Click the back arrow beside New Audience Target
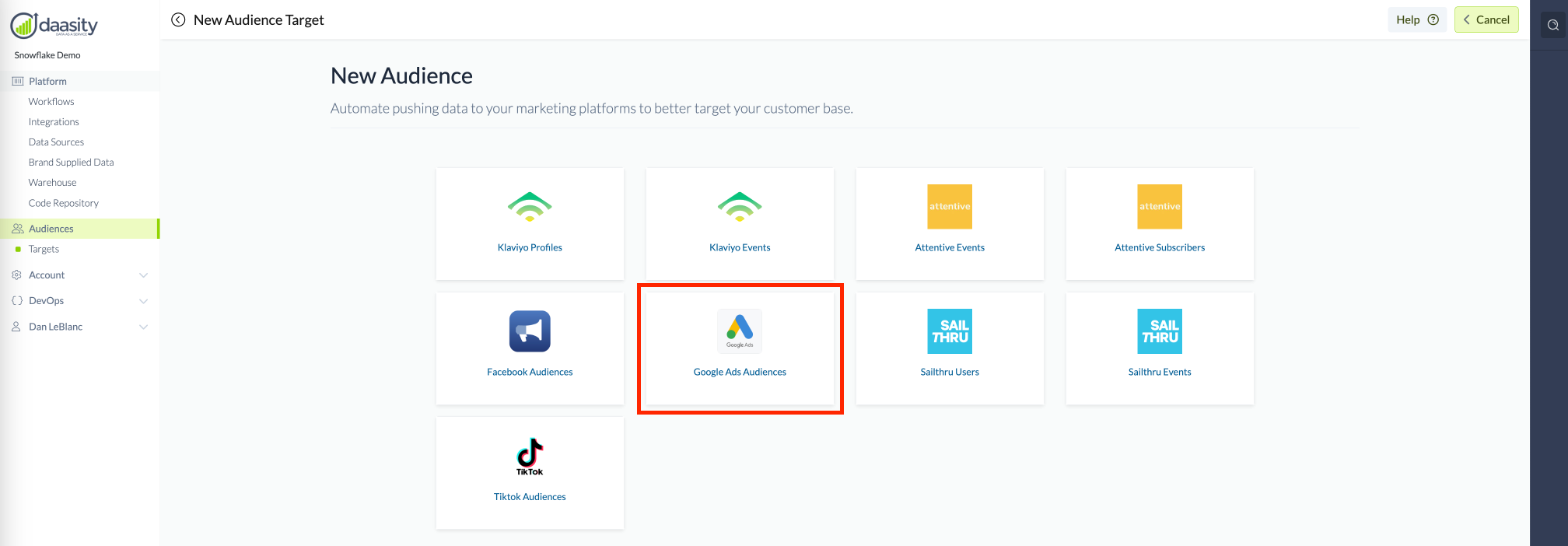Screen dimensions: 1568x546 (178, 20)
